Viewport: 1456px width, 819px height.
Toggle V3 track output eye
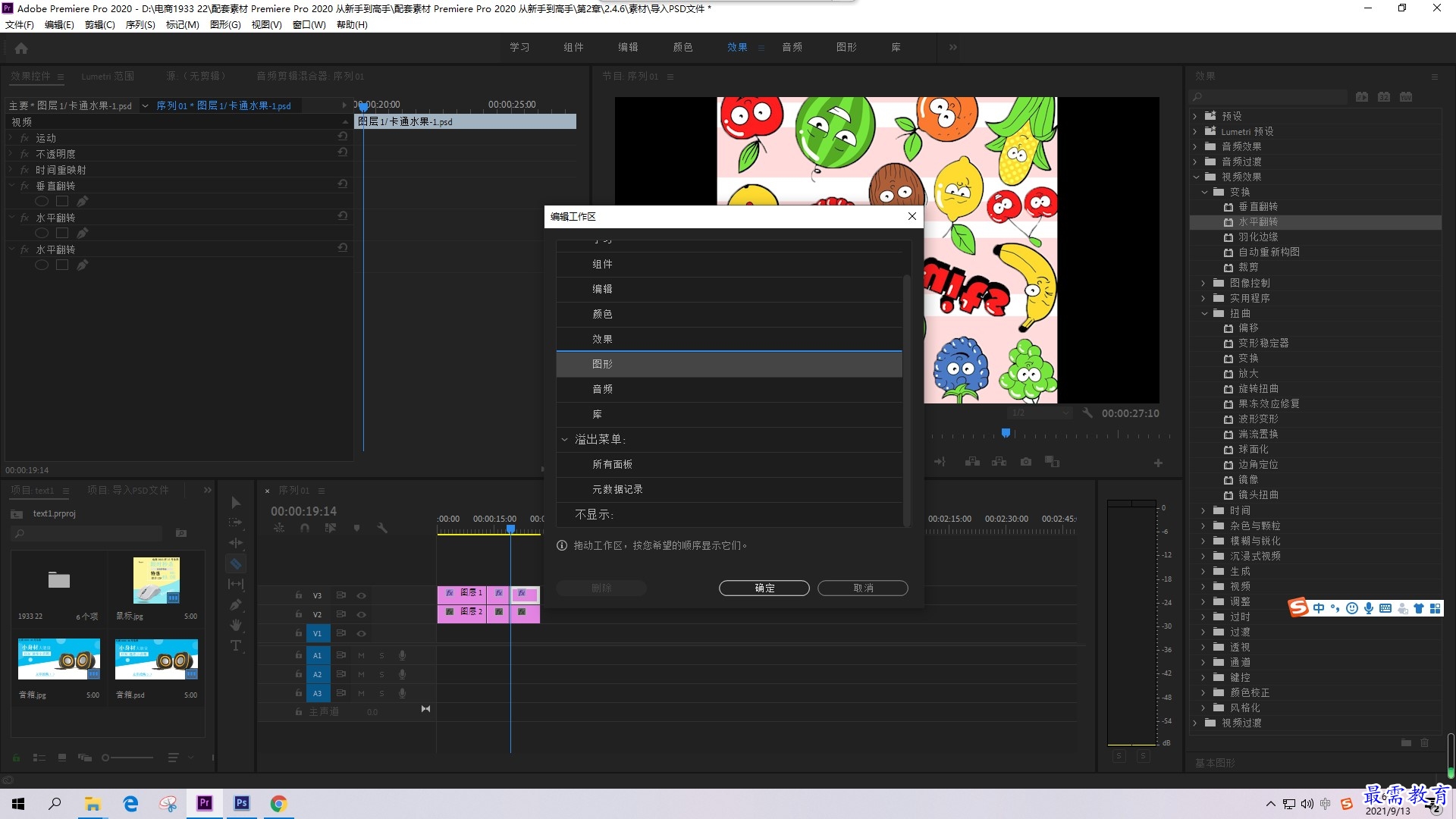[362, 595]
